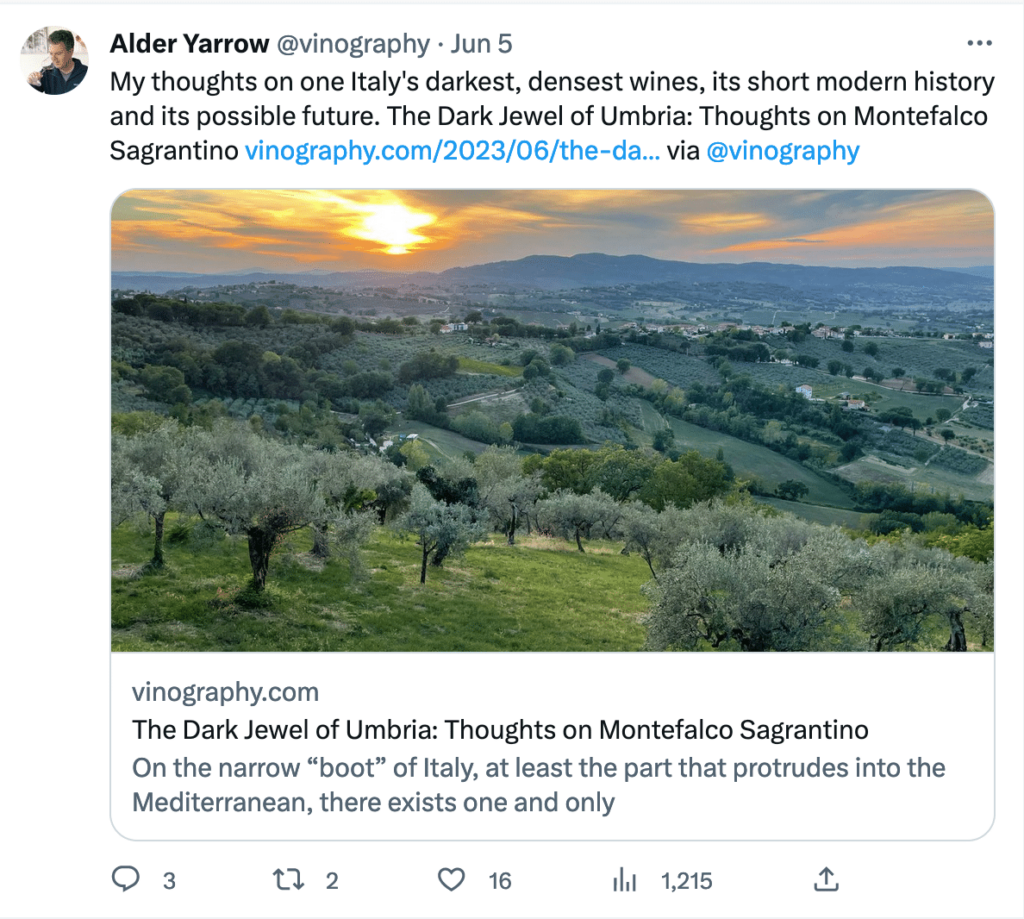1024x919 pixels.
Task: Click the like count of 16
Action: (x=500, y=881)
